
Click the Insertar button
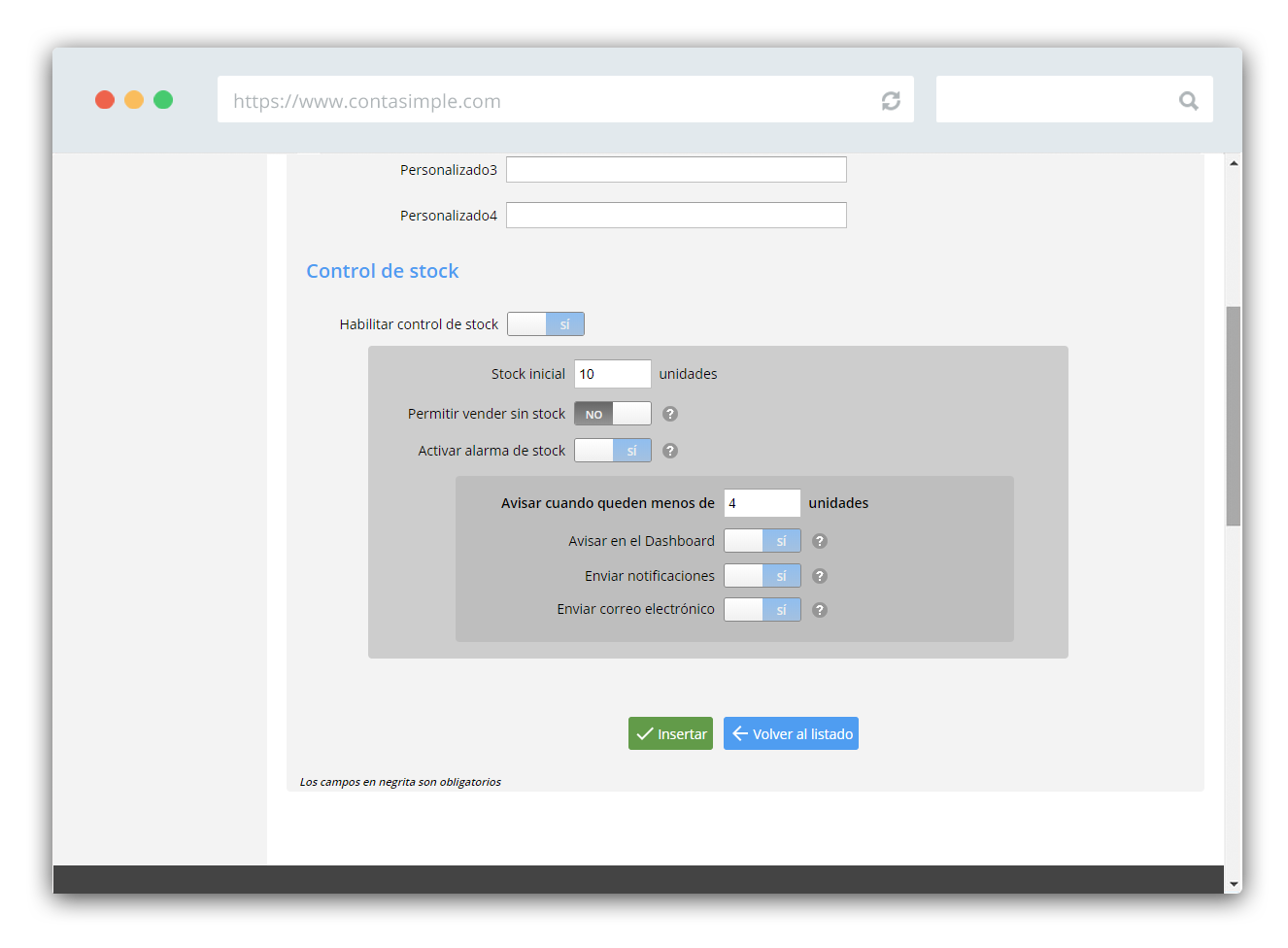click(670, 733)
